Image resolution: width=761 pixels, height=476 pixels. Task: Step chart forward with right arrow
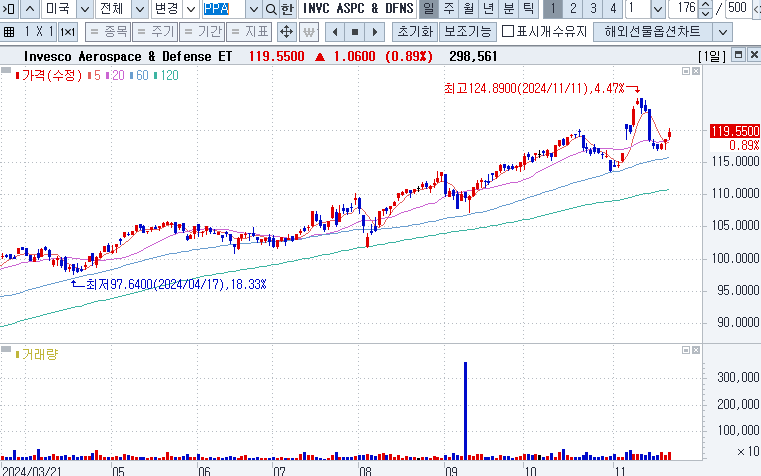[375, 32]
